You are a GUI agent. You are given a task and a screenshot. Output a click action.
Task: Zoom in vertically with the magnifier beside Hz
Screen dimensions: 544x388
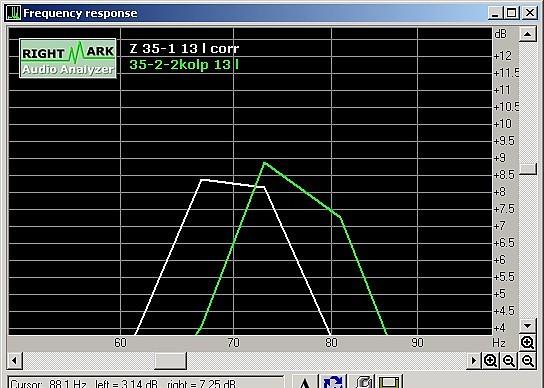(x=527, y=343)
